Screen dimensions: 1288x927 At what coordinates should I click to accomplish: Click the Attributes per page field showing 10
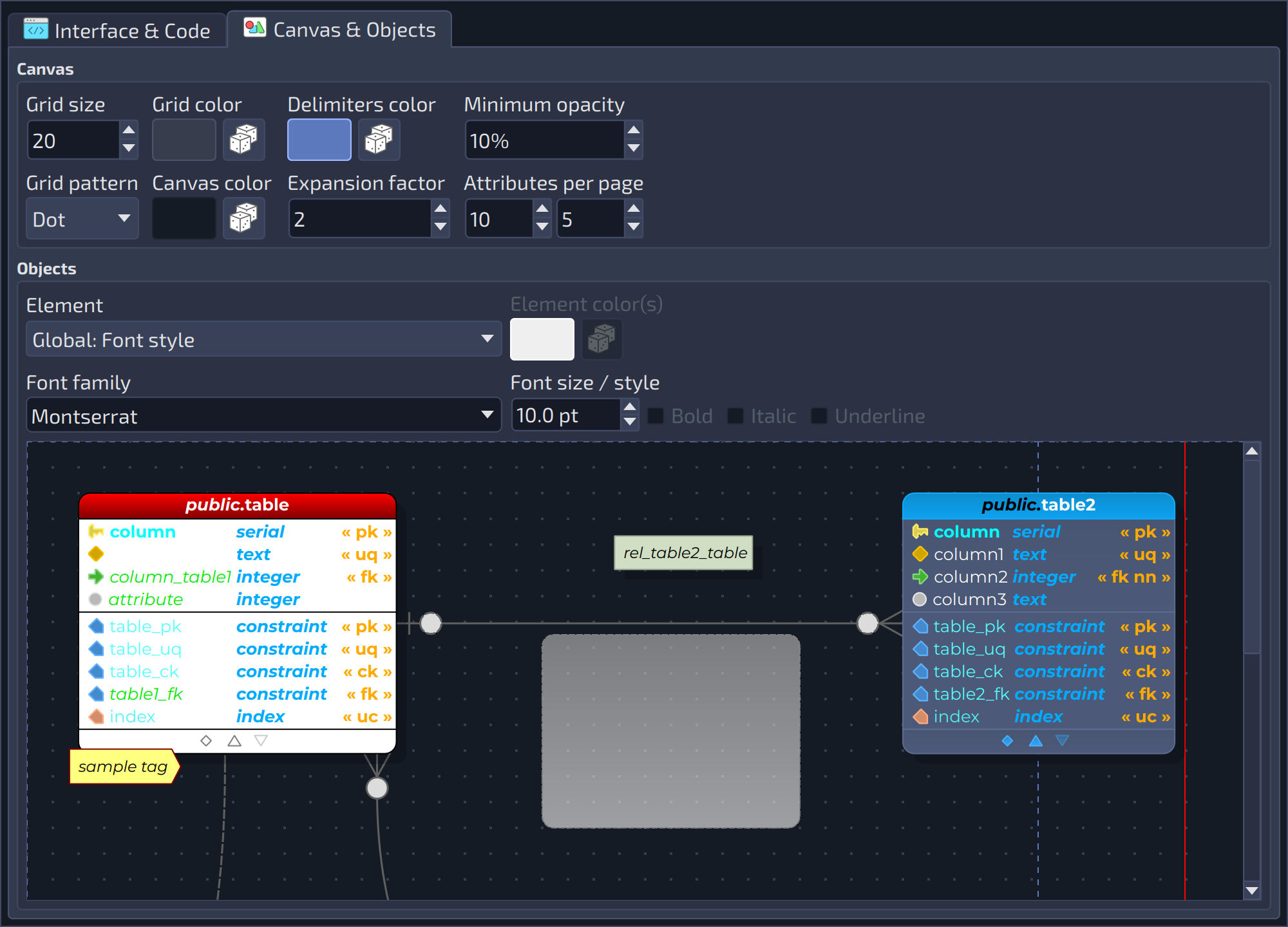(499, 219)
